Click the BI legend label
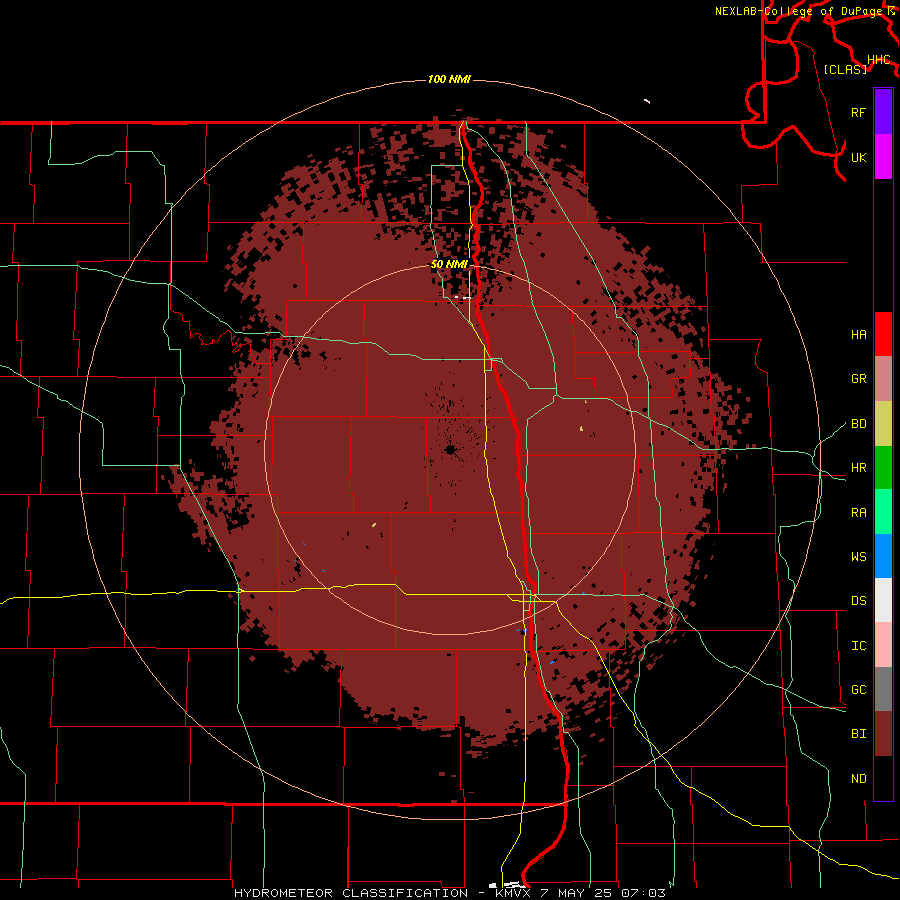Viewport: 900px width, 900px height. [x=858, y=734]
